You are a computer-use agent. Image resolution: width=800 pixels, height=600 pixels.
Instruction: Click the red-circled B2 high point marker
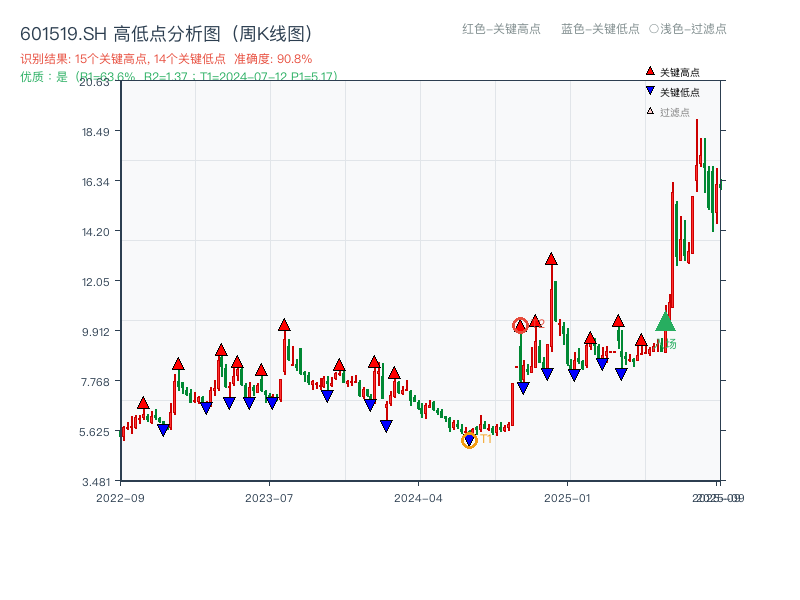521,324
